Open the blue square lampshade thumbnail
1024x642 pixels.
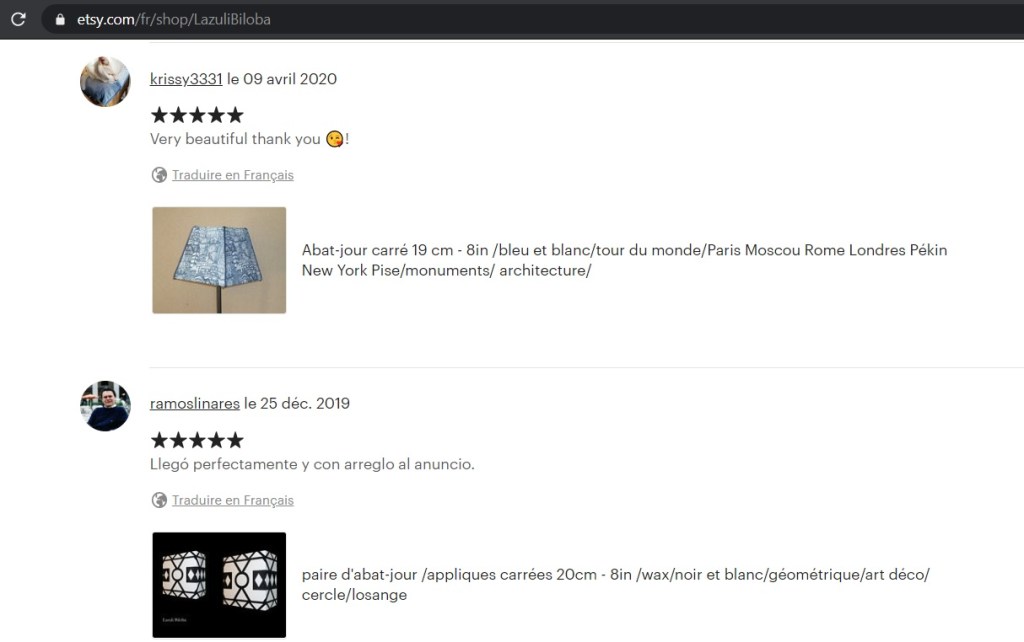coord(219,260)
